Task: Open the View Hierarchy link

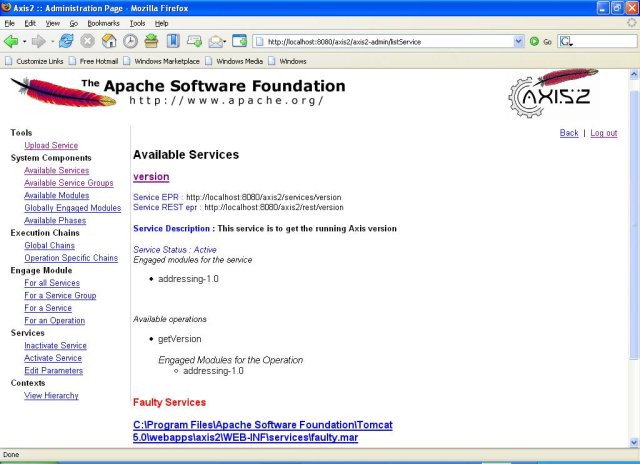Action: pos(51,395)
